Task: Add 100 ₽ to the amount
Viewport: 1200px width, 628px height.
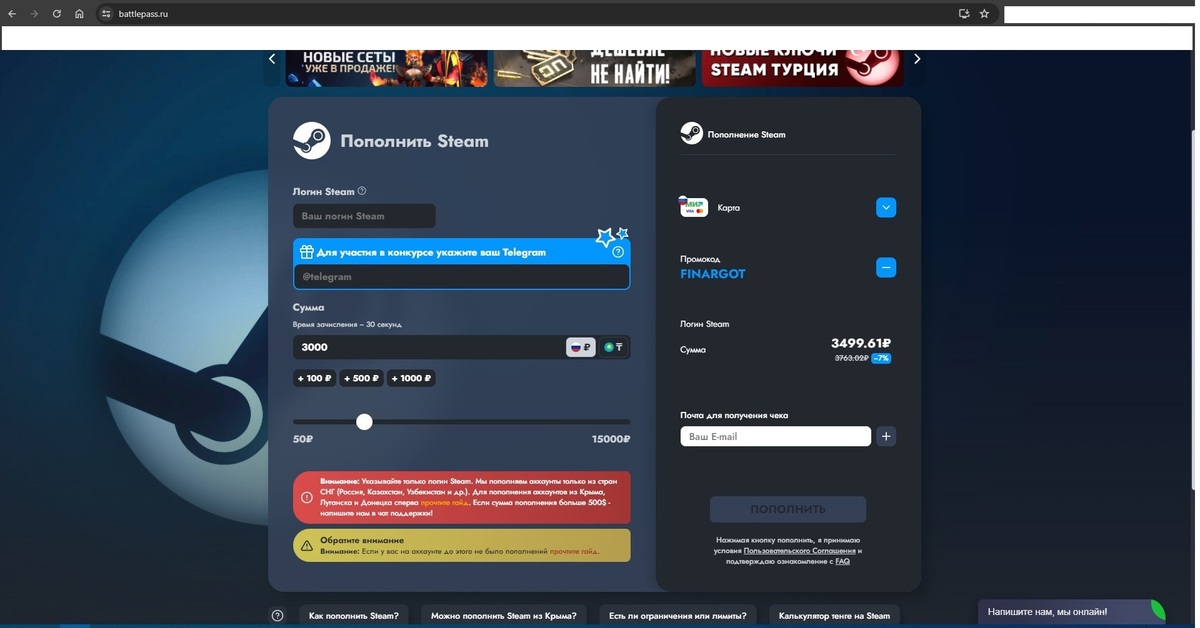Action: coord(314,378)
